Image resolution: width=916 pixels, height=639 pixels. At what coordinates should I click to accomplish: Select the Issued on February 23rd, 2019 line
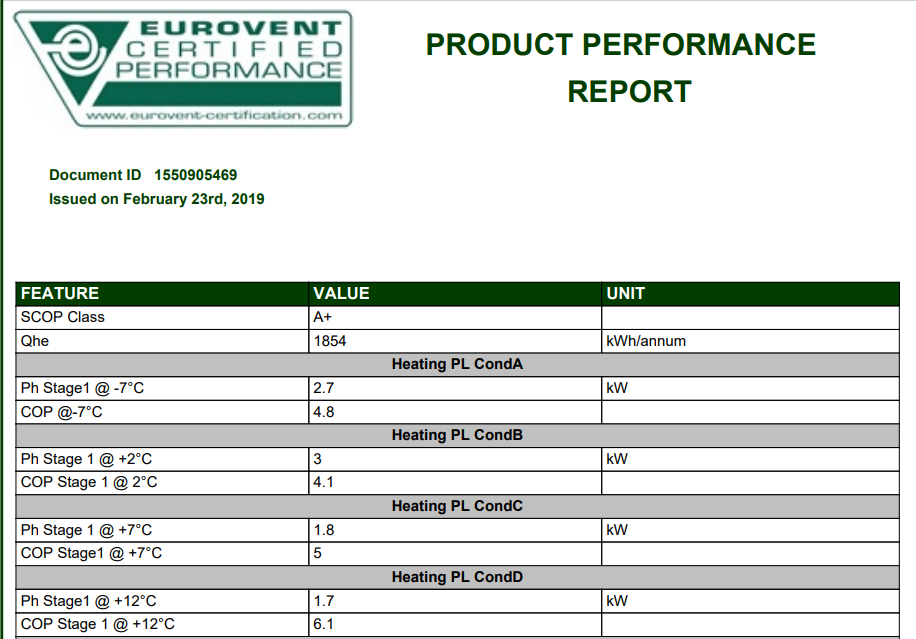(157, 199)
